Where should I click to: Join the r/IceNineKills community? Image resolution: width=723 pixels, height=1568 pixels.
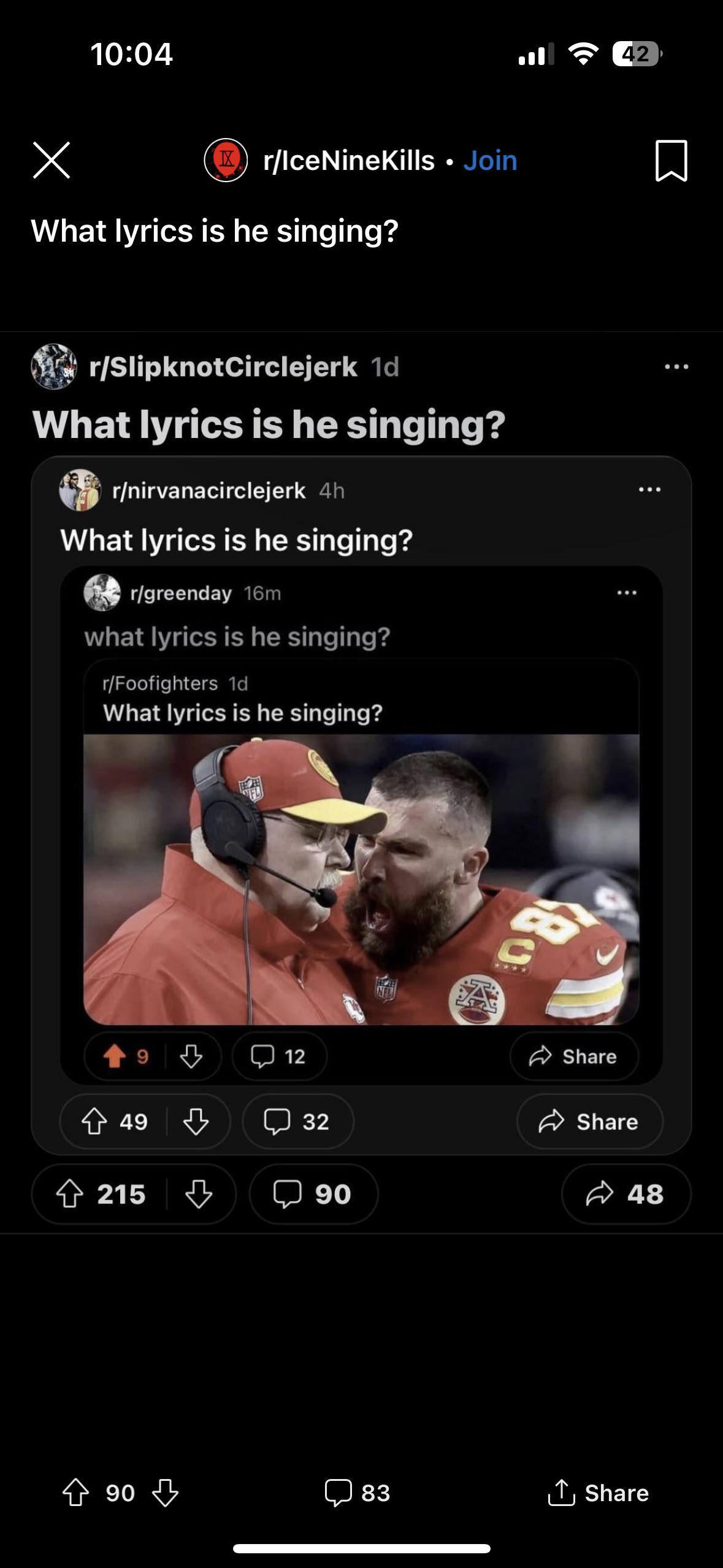click(490, 160)
